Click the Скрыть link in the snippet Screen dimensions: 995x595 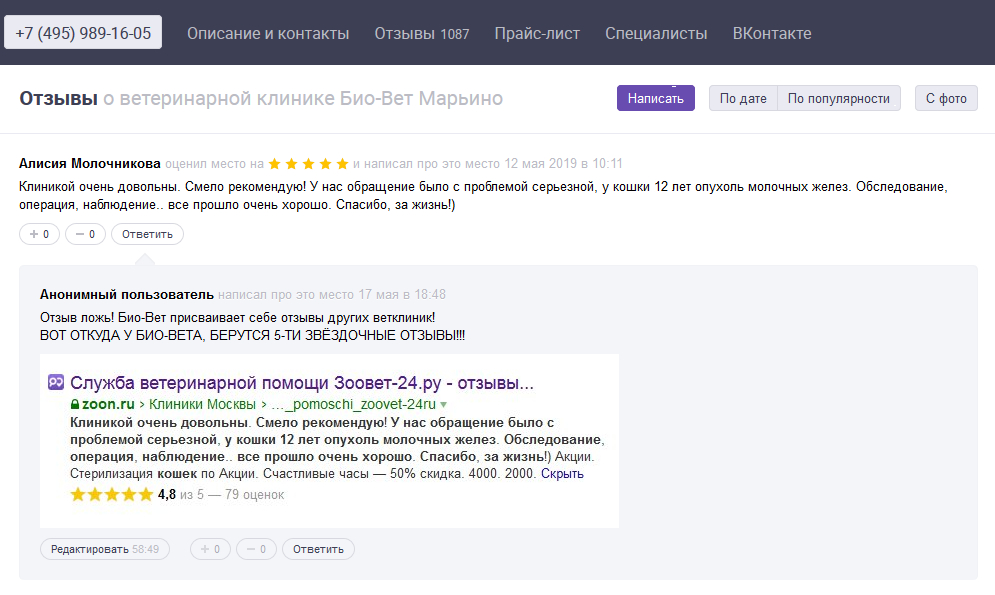562,474
